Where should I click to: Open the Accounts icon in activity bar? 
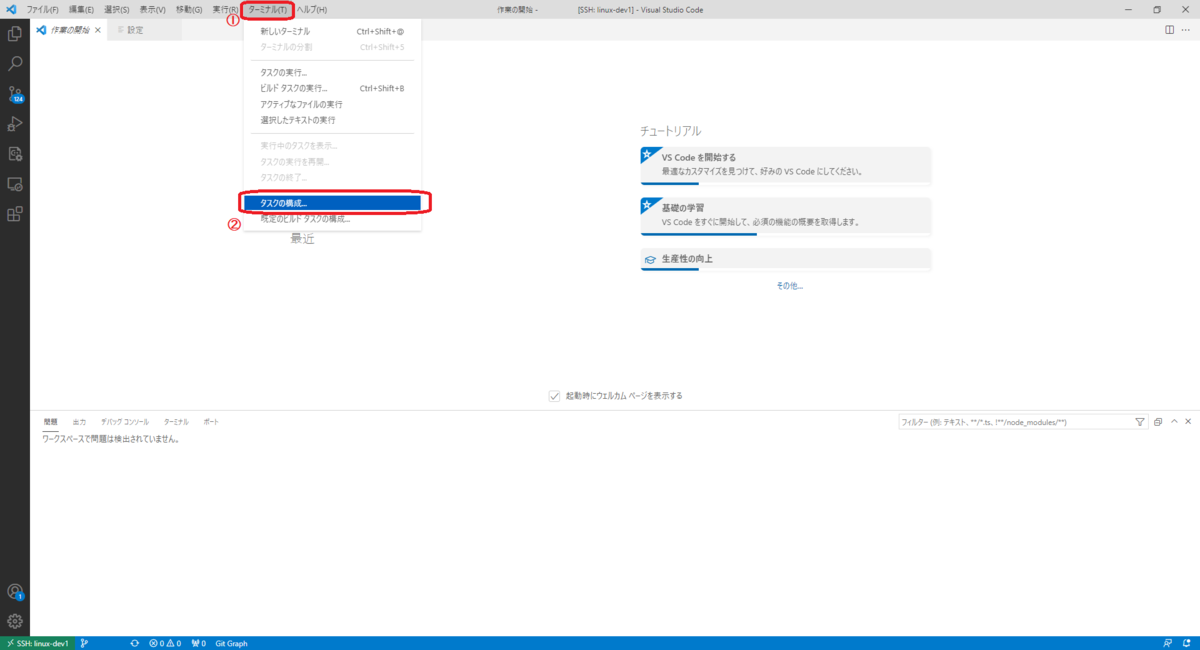pos(15,592)
